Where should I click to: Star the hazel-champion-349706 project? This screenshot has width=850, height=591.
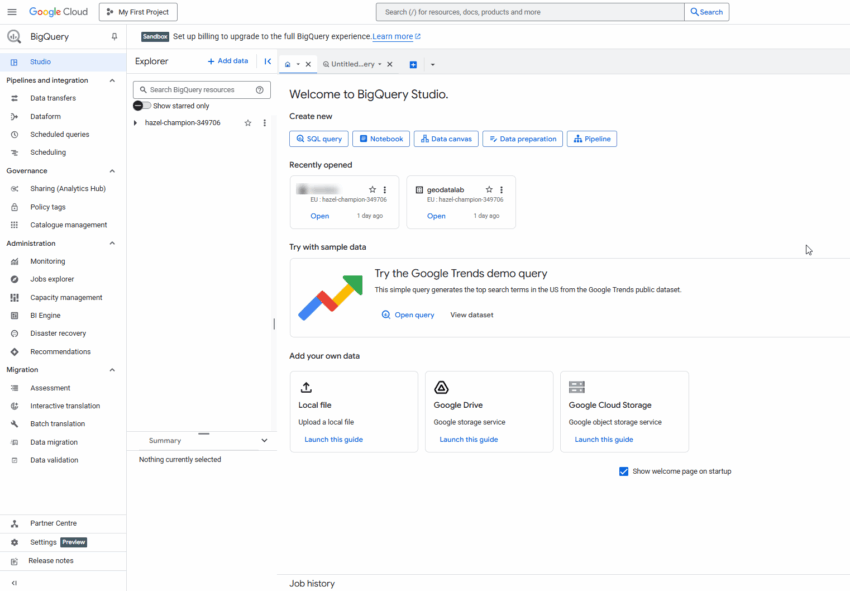(x=247, y=123)
